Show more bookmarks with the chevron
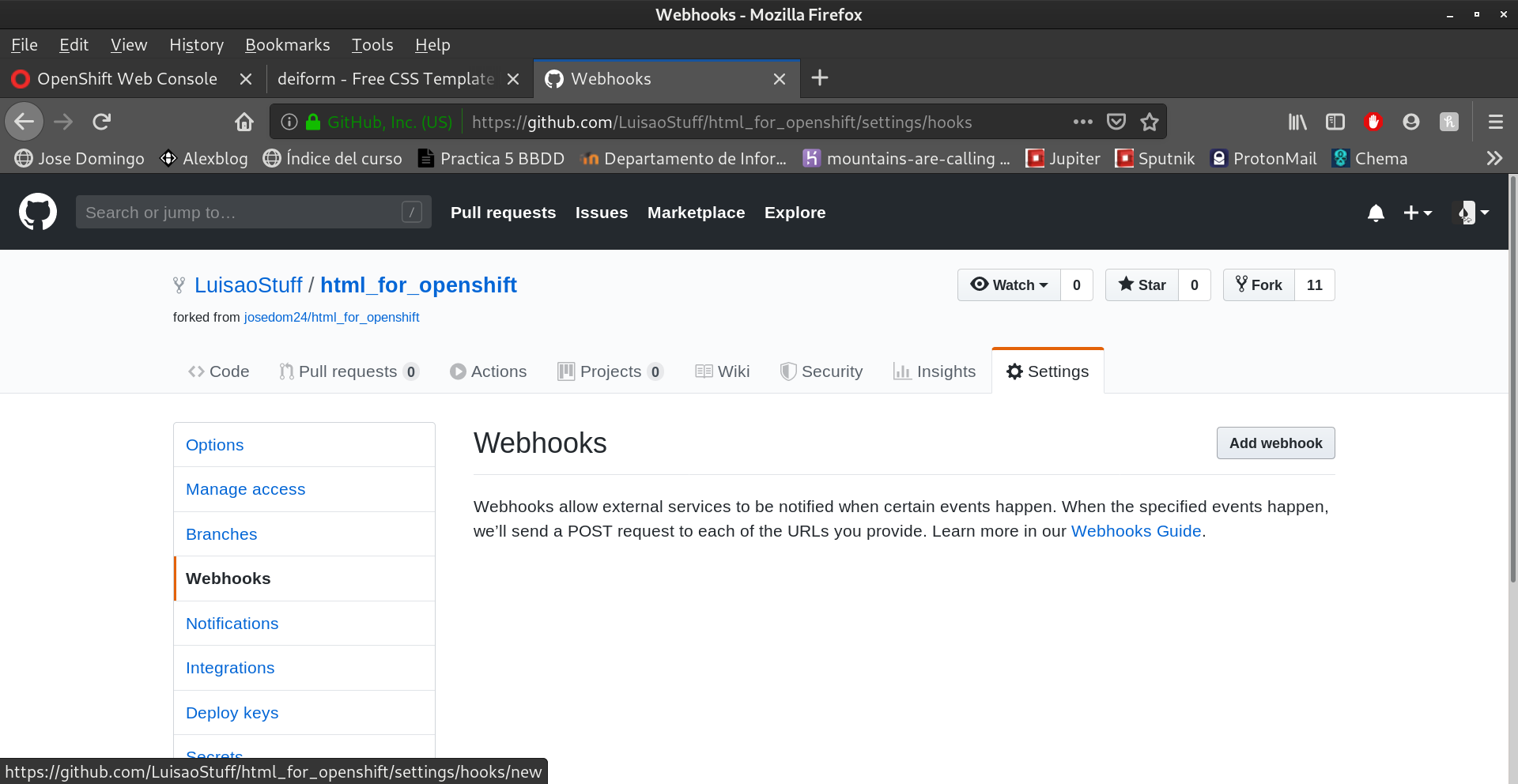 tap(1493, 158)
